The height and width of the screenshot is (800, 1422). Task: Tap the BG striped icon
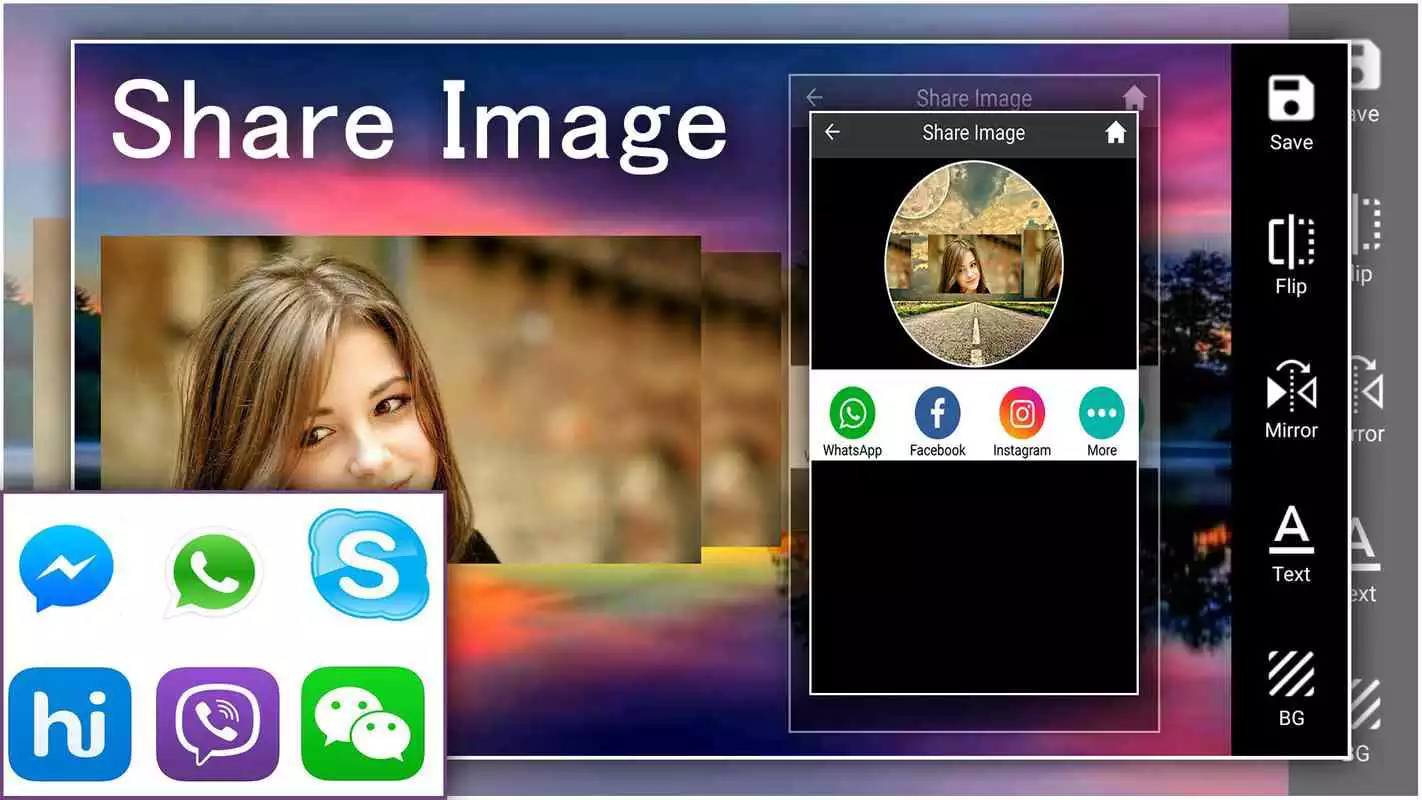coord(1291,673)
